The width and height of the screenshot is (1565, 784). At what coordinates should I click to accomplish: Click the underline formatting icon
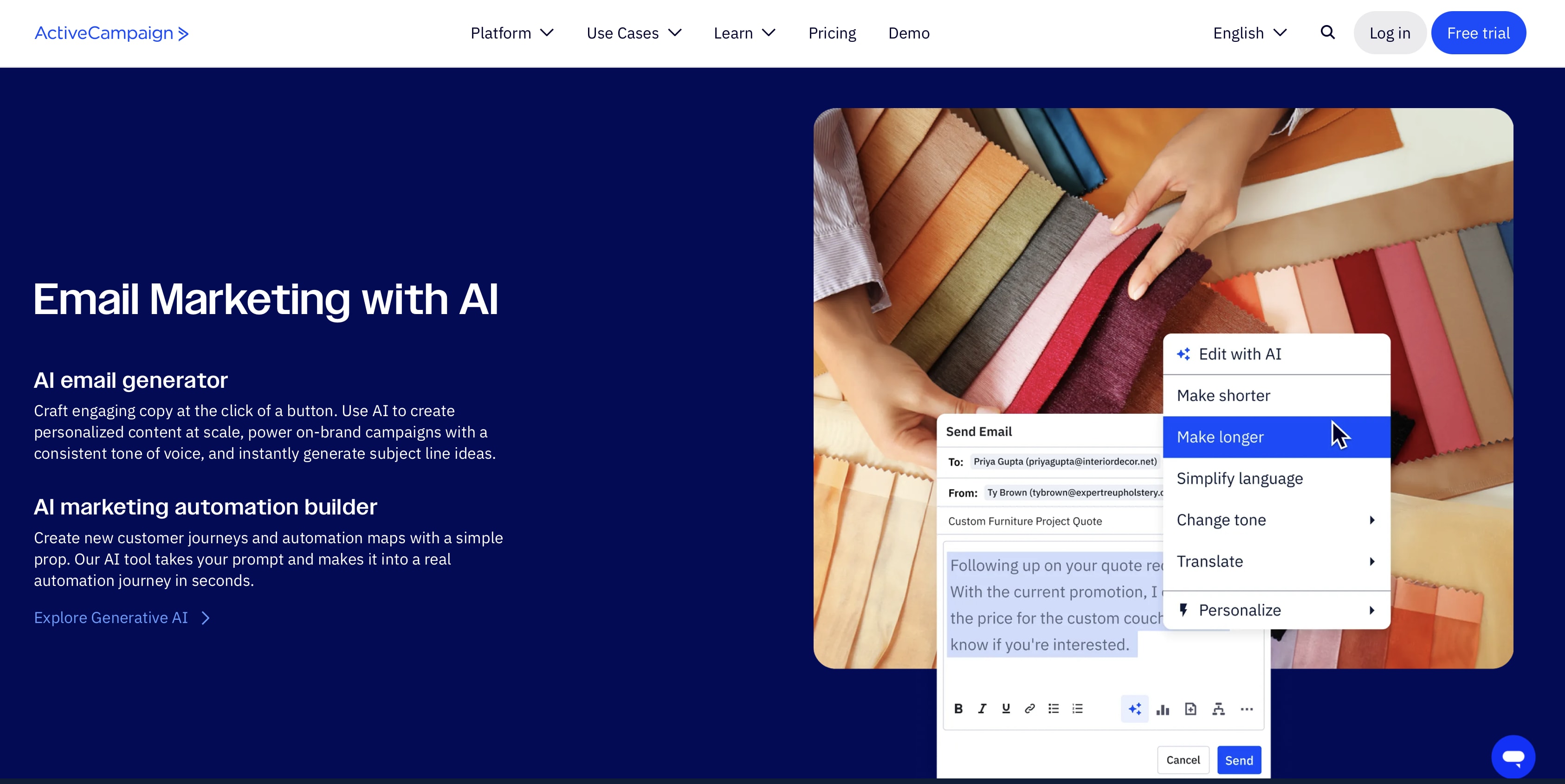pyautogui.click(x=1005, y=709)
